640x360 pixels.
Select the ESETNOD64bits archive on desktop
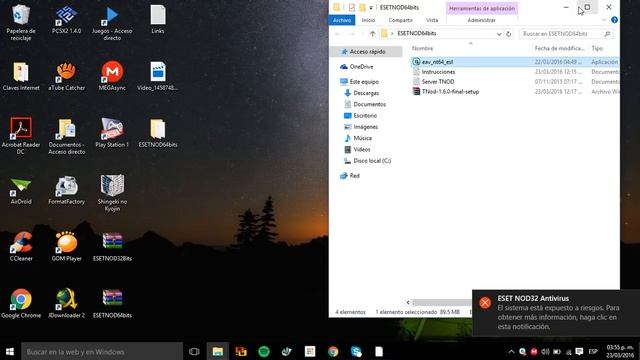112,303
